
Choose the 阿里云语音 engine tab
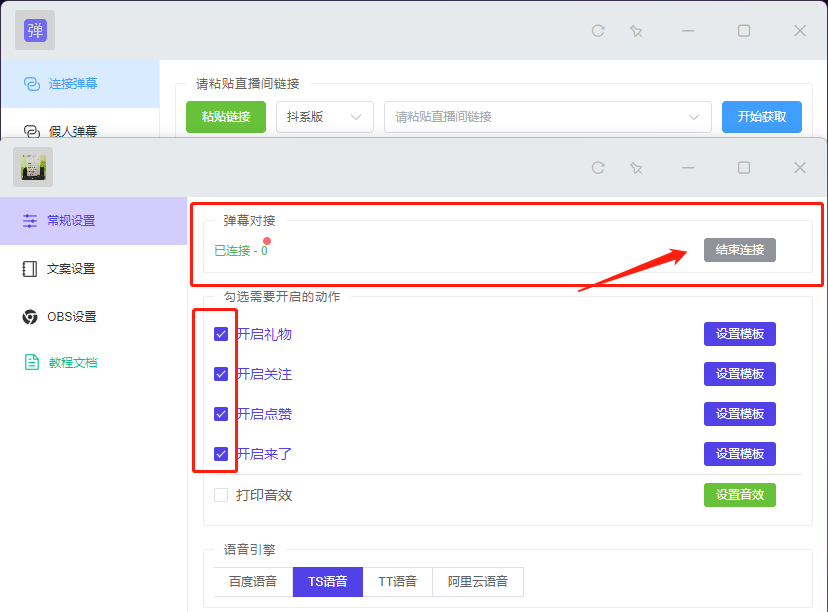tap(477, 581)
